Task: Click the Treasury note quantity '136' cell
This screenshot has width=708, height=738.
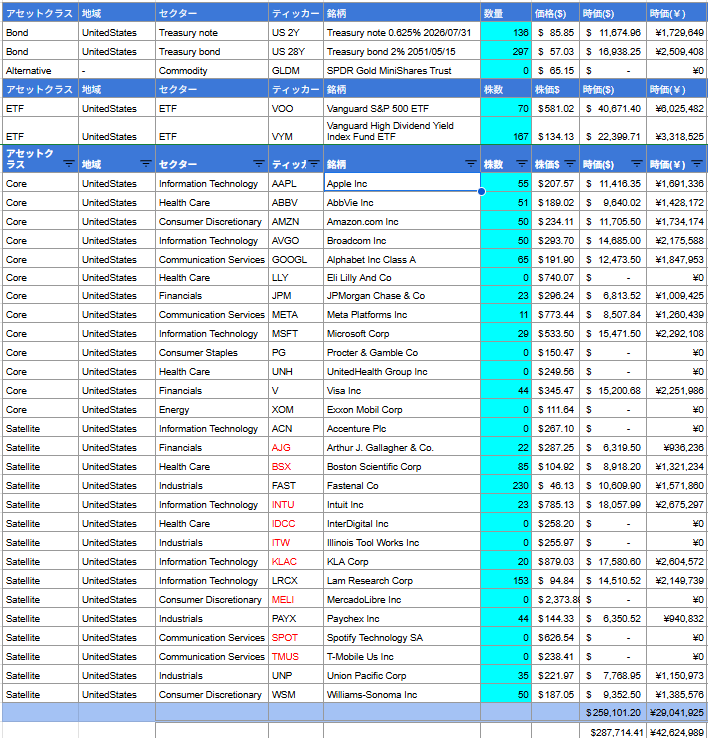Action: (x=506, y=32)
